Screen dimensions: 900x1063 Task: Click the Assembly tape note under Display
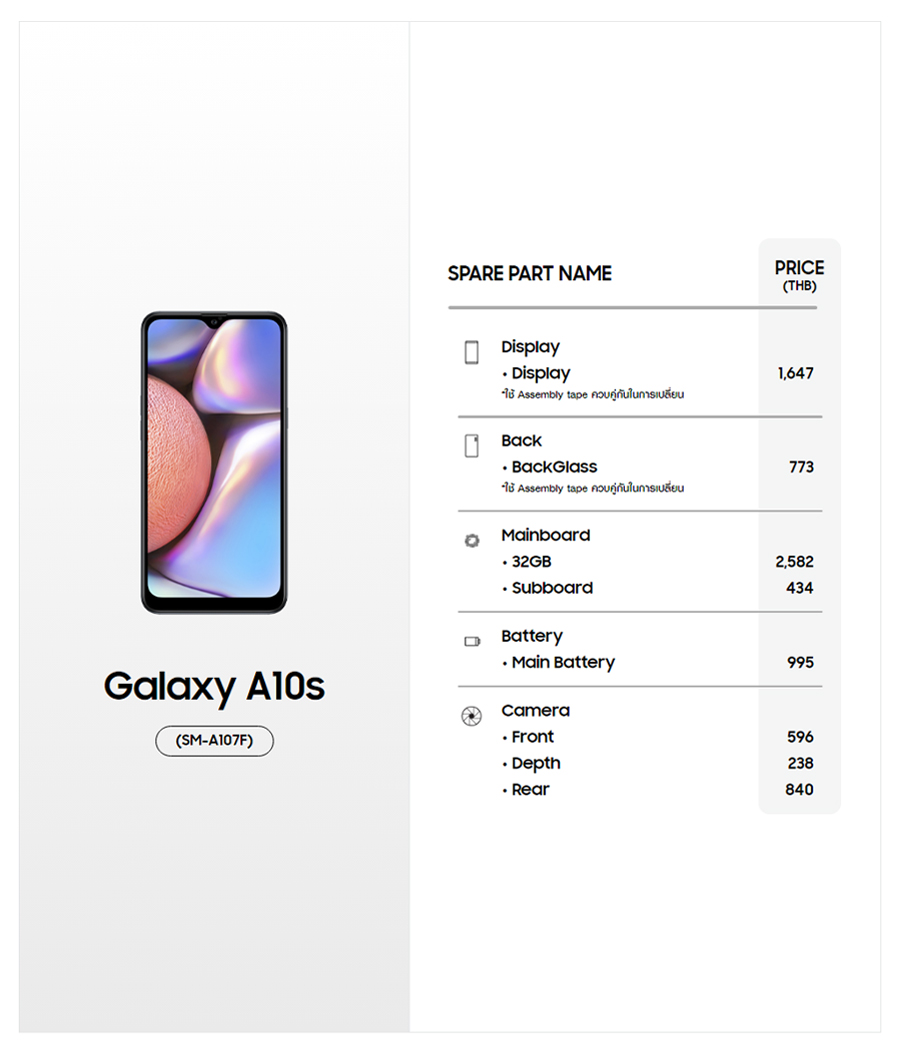click(x=593, y=395)
